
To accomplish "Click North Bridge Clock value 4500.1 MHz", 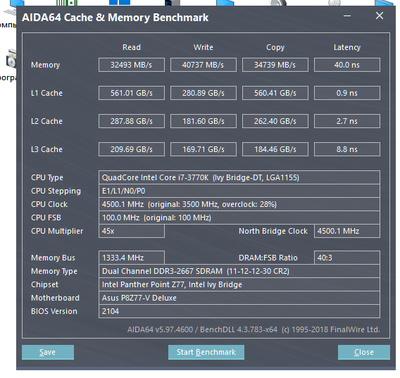I will pos(347,231).
